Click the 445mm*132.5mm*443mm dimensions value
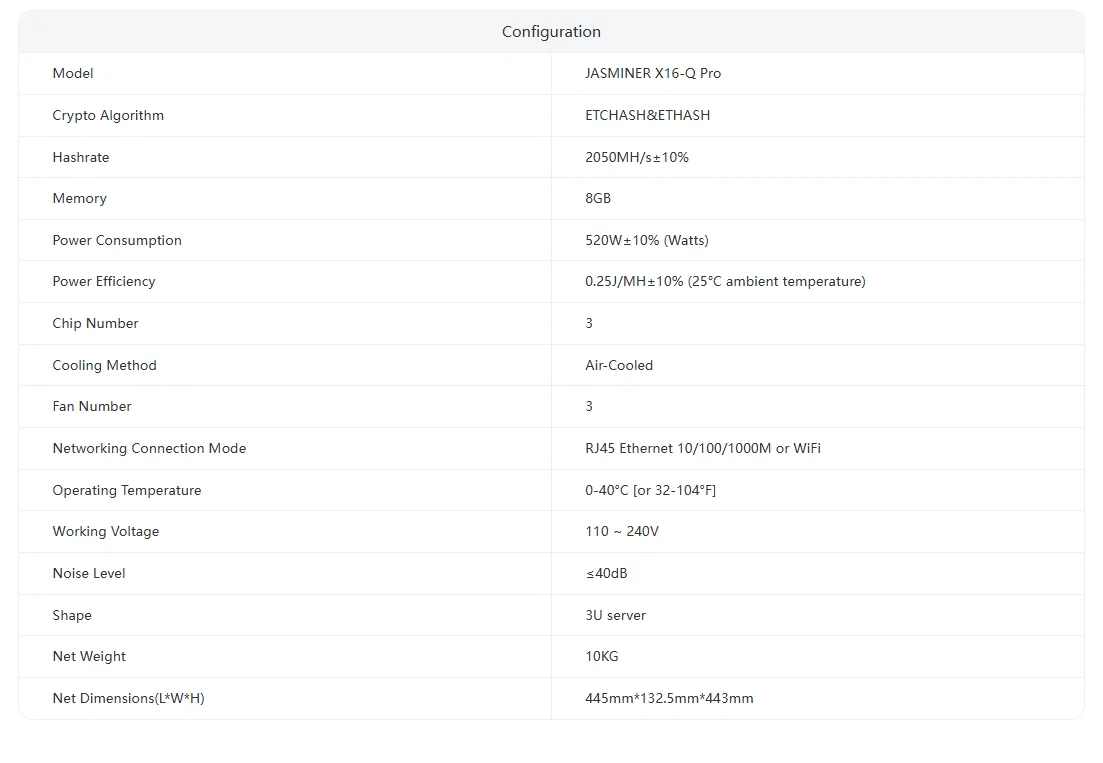Image resolution: width=1103 pixels, height=763 pixels. pos(668,698)
